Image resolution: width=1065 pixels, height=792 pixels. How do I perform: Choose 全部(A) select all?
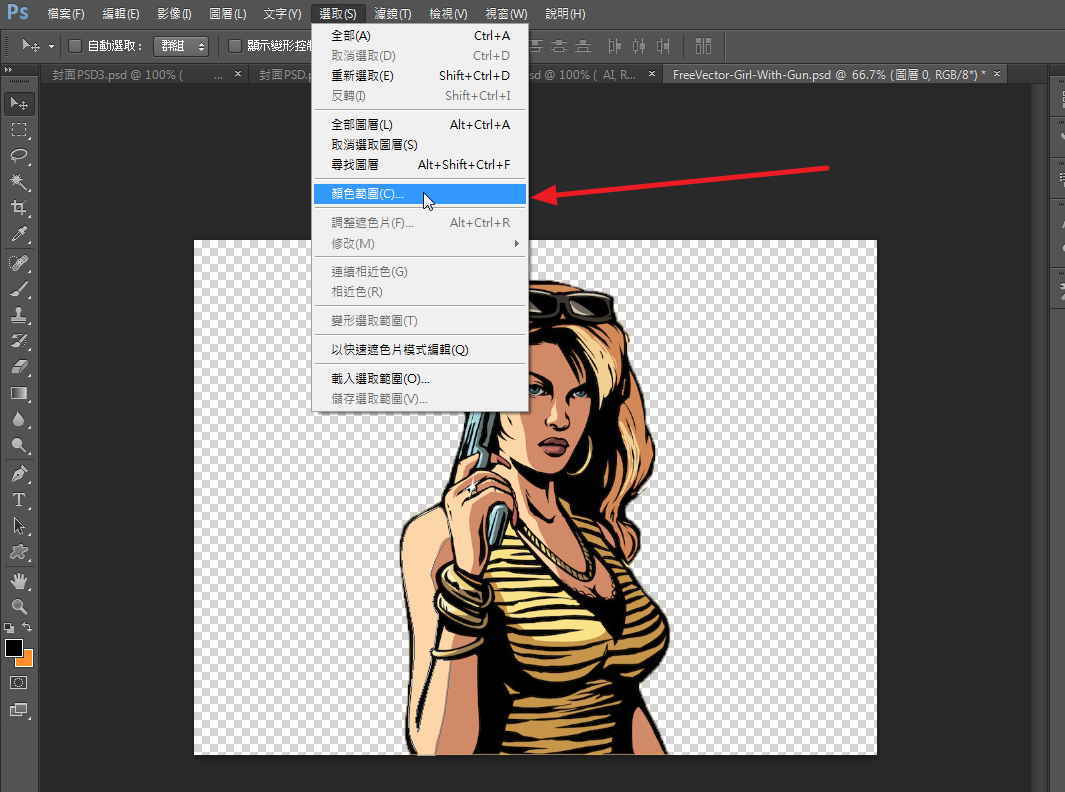tap(420, 35)
